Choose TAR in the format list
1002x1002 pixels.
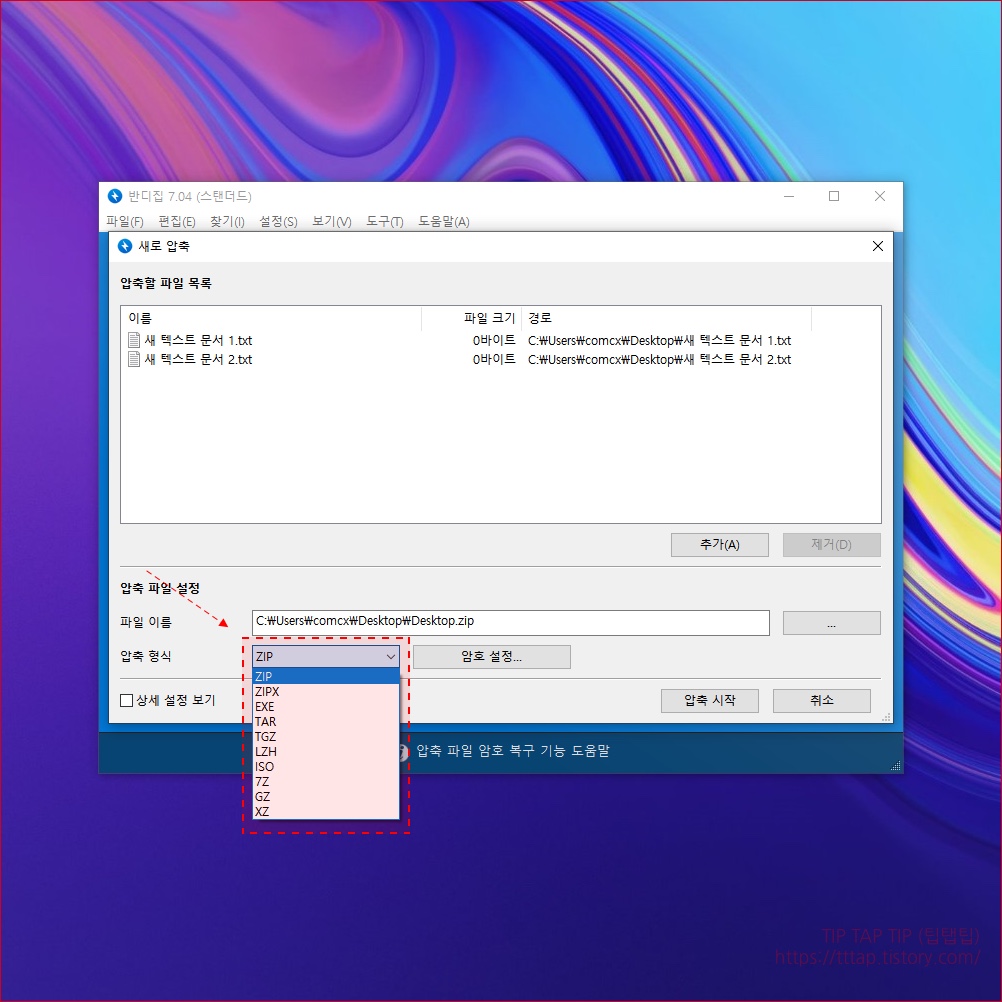[326, 721]
